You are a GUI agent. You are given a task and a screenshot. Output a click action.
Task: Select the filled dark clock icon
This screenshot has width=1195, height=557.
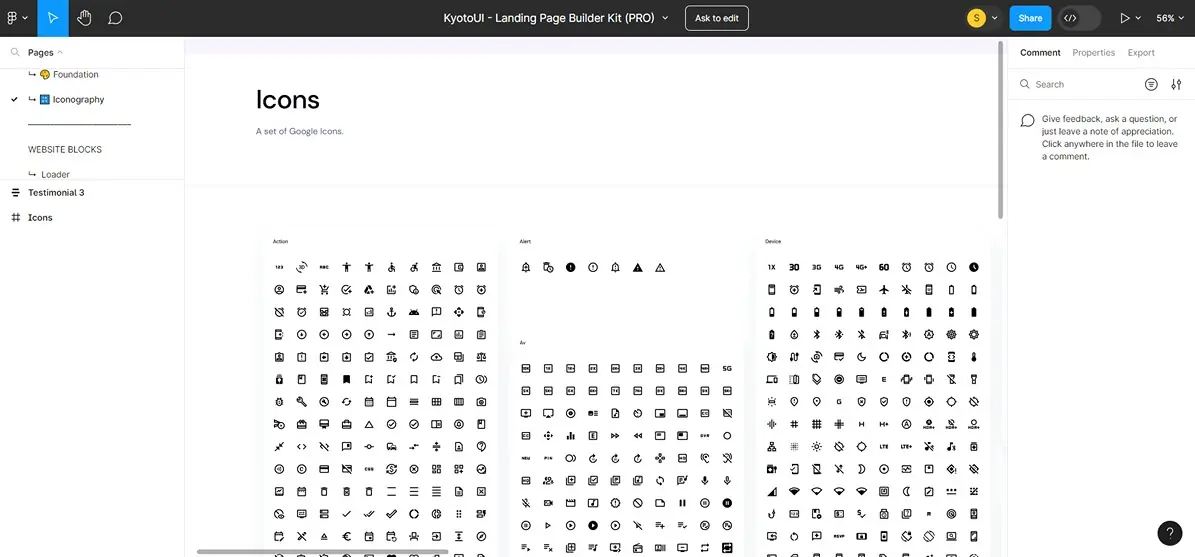point(973,267)
